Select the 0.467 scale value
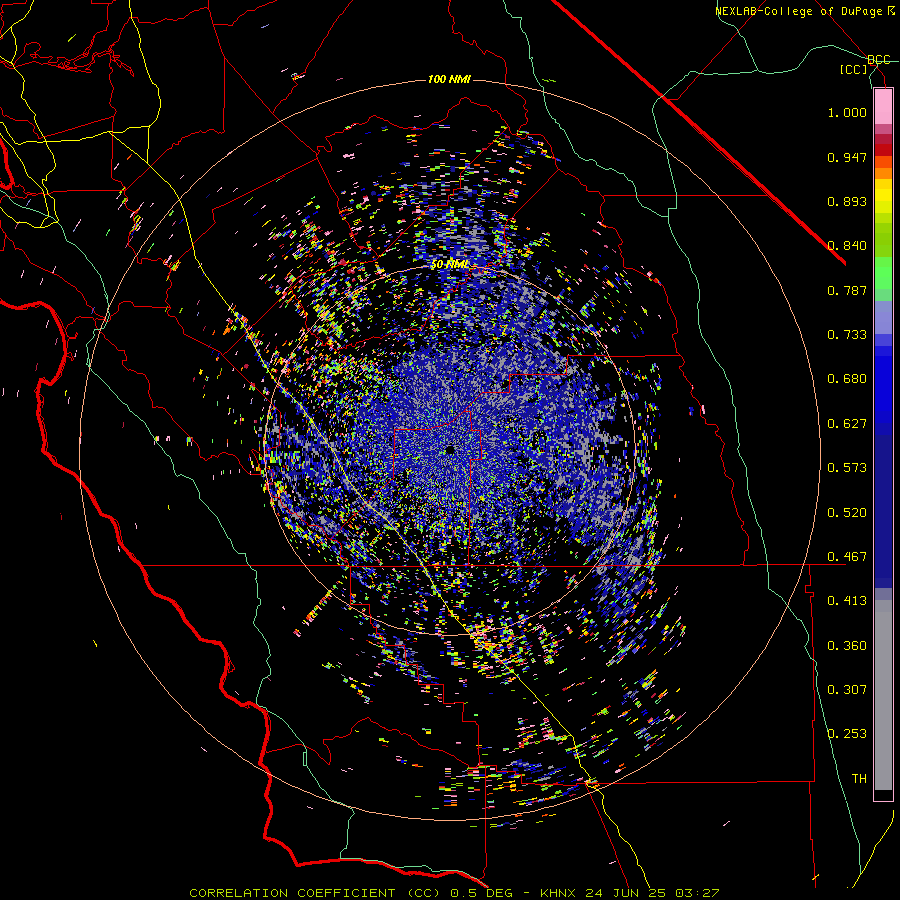Viewport: 900px width, 900px height. pyautogui.click(x=847, y=557)
